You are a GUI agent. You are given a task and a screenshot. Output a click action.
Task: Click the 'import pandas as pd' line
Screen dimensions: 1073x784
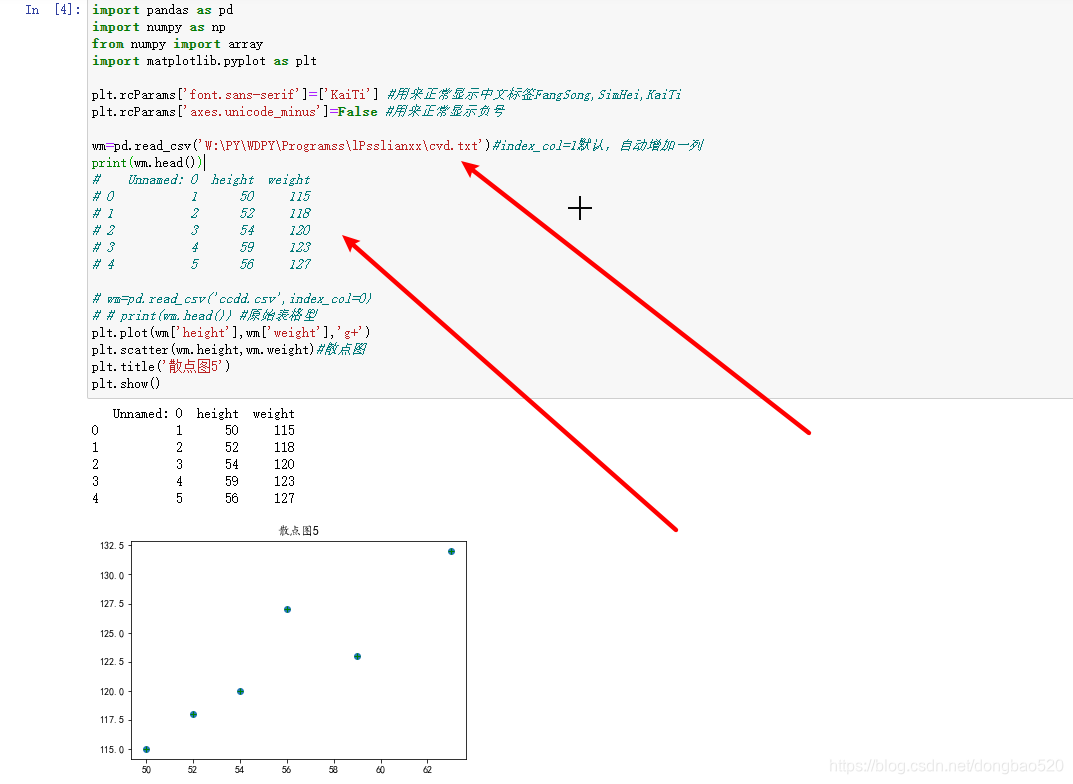[163, 10]
